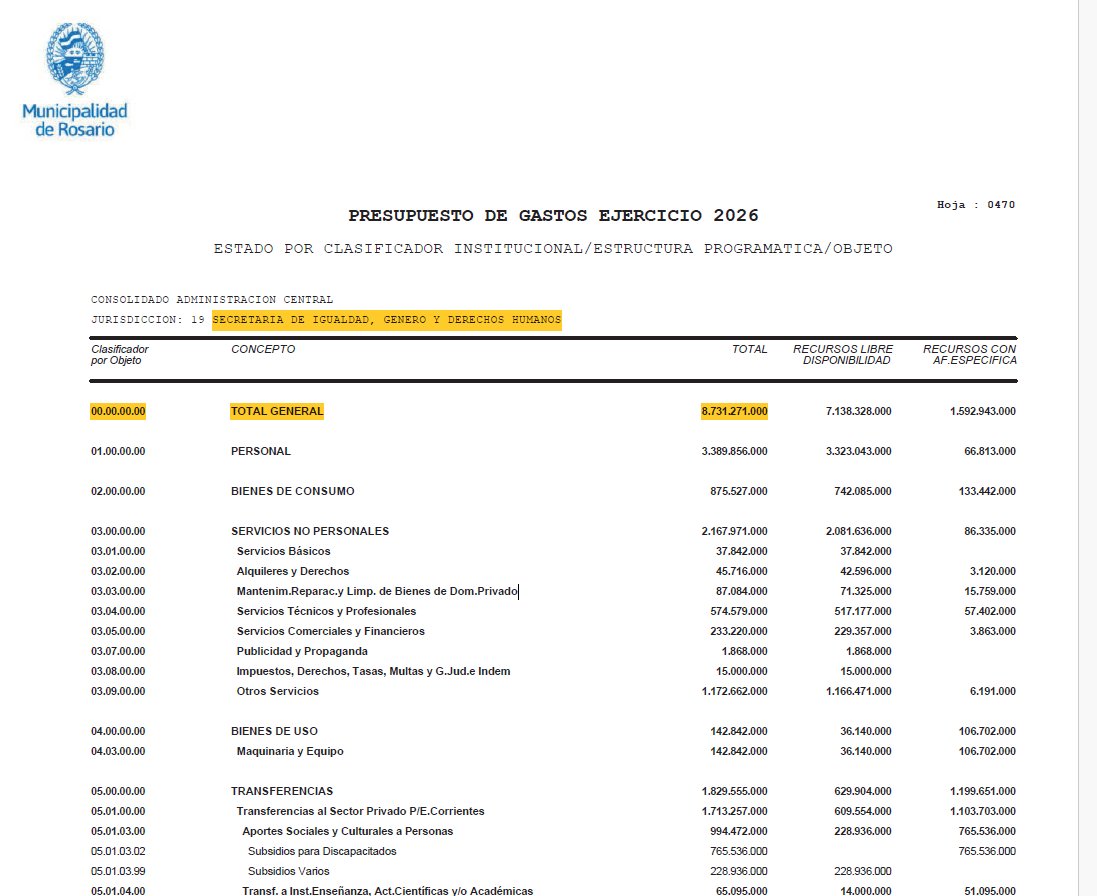Click the 'TRANSFERENCIAS' concept
Viewport: 1097px width, 896px height.
click(x=282, y=791)
